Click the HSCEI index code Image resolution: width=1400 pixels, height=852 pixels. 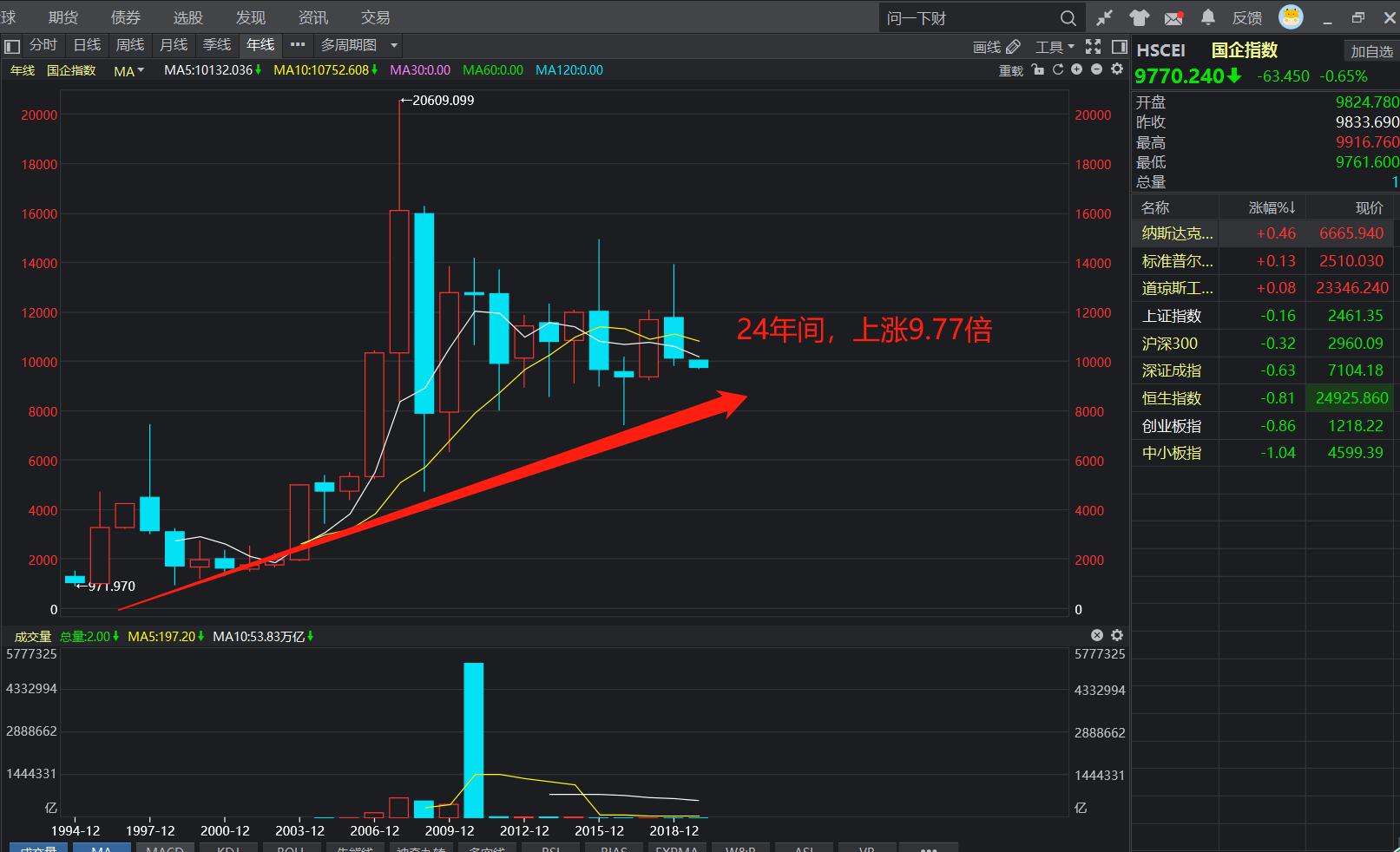click(x=1160, y=50)
